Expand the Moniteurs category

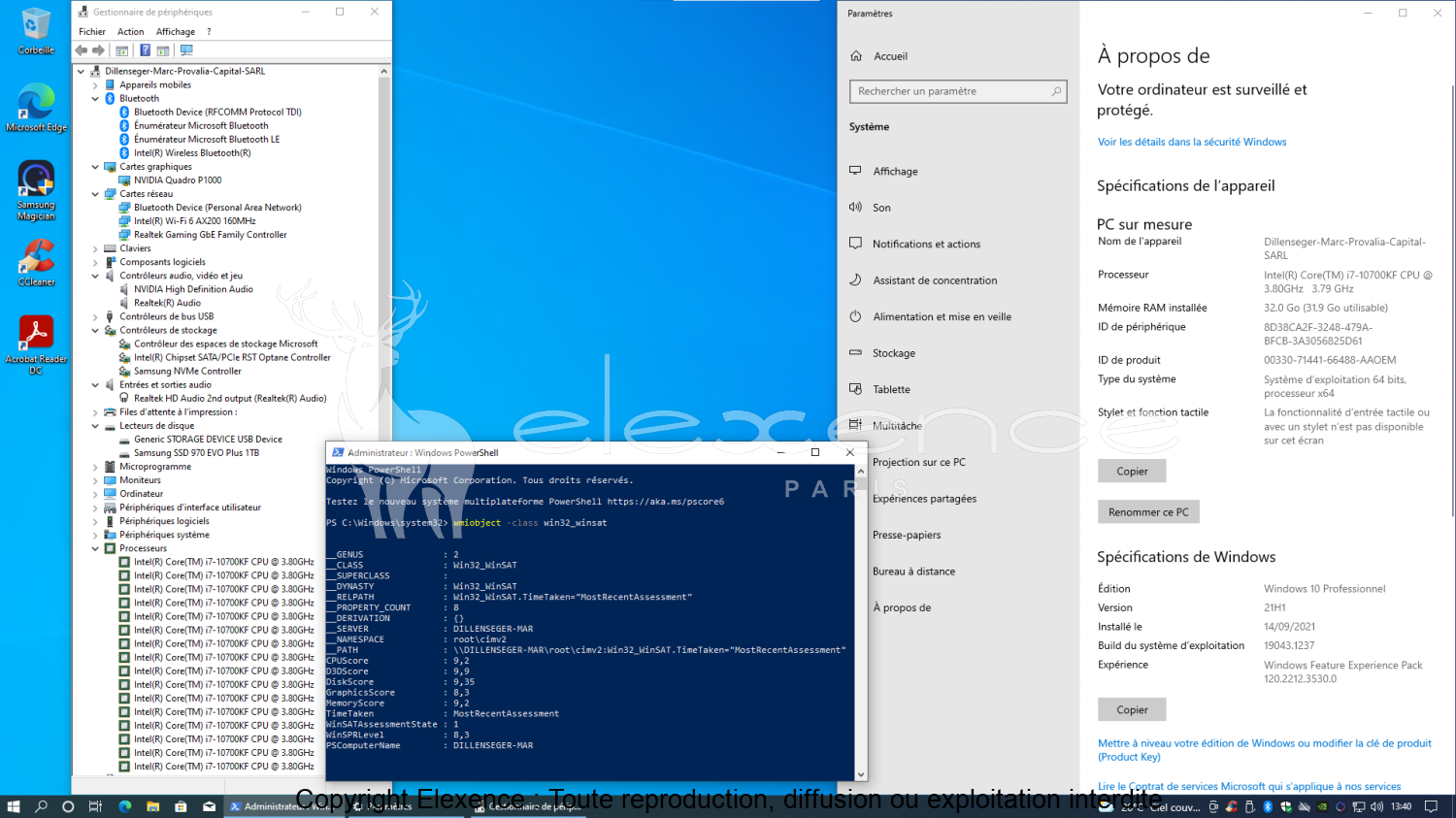[95, 480]
